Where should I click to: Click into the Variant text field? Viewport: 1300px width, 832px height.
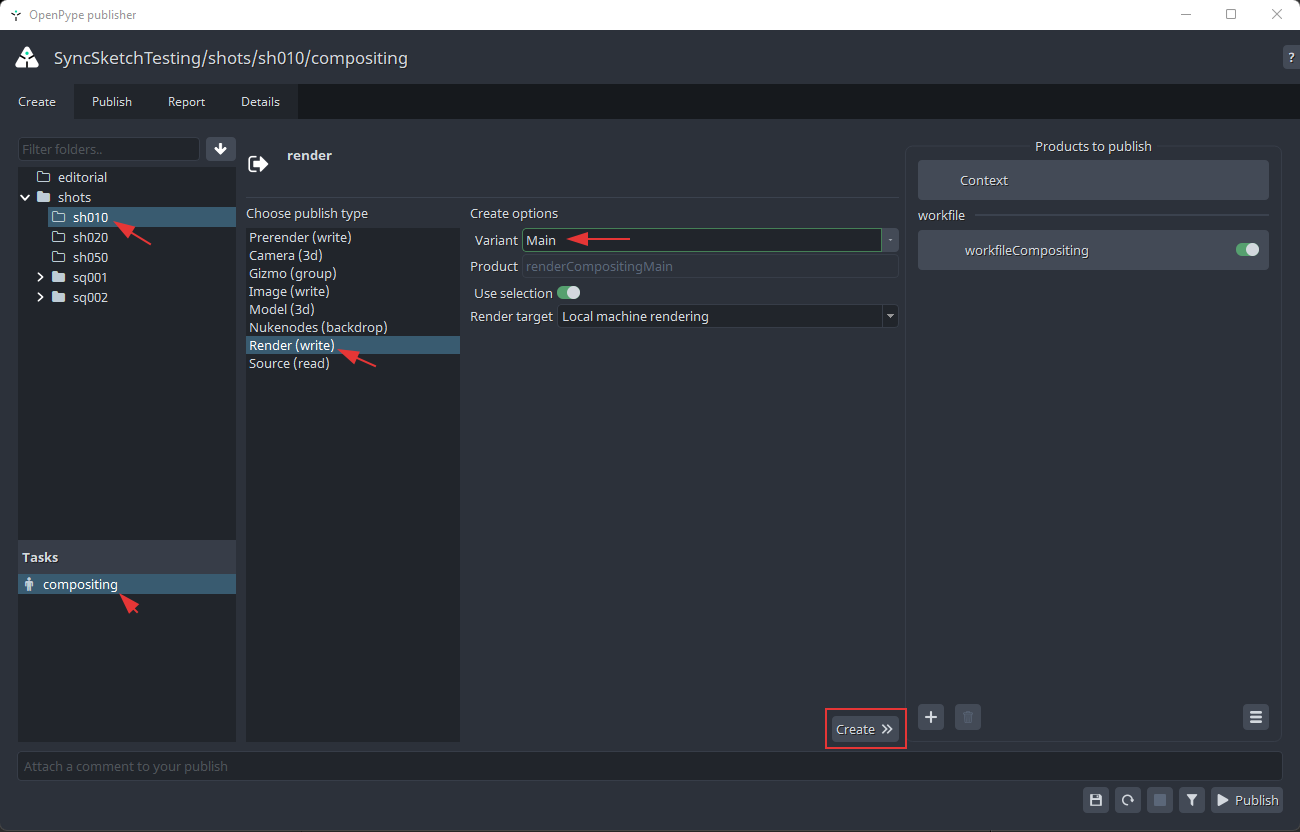point(702,240)
